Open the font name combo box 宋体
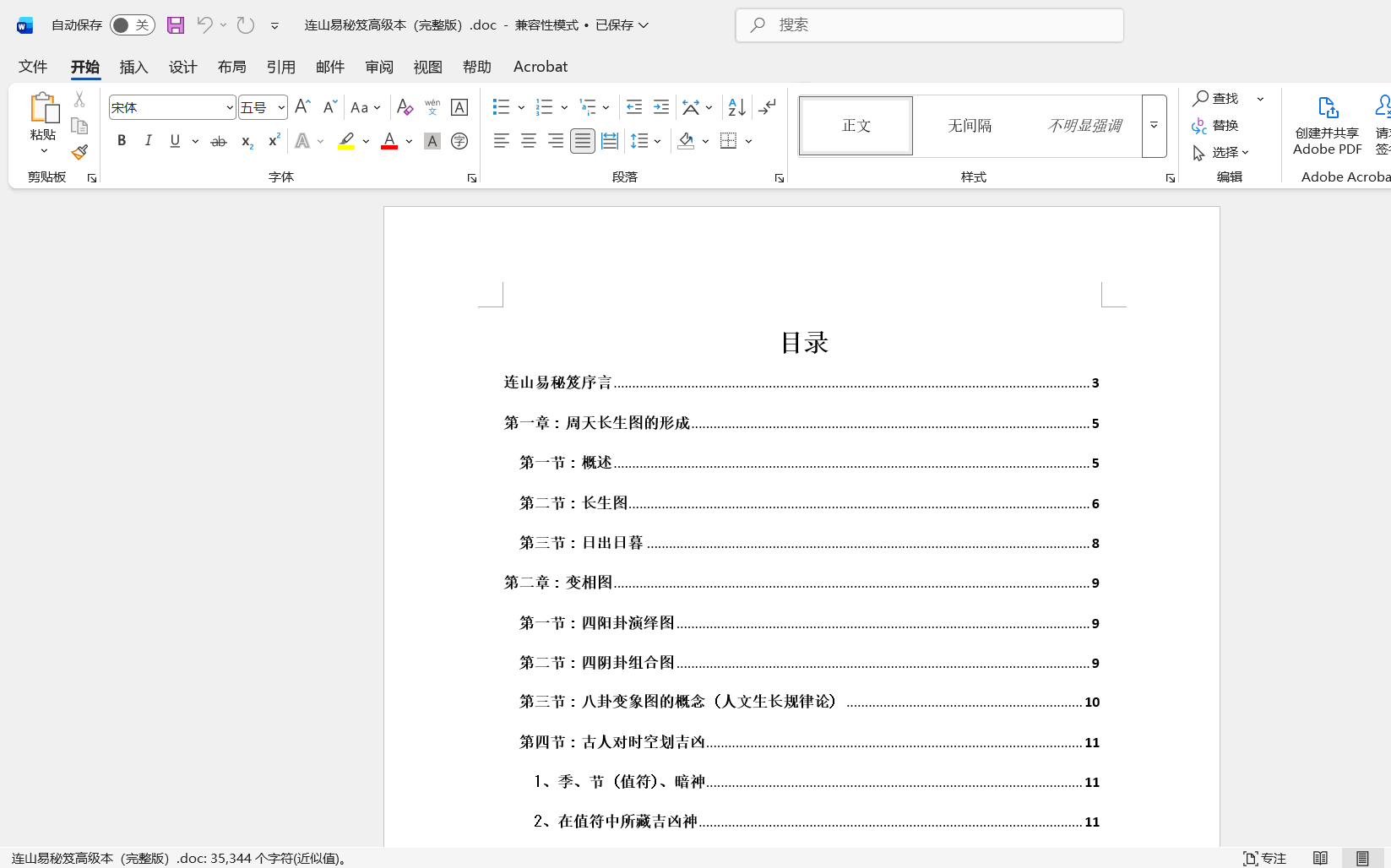1391x868 pixels. (x=172, y=107)
